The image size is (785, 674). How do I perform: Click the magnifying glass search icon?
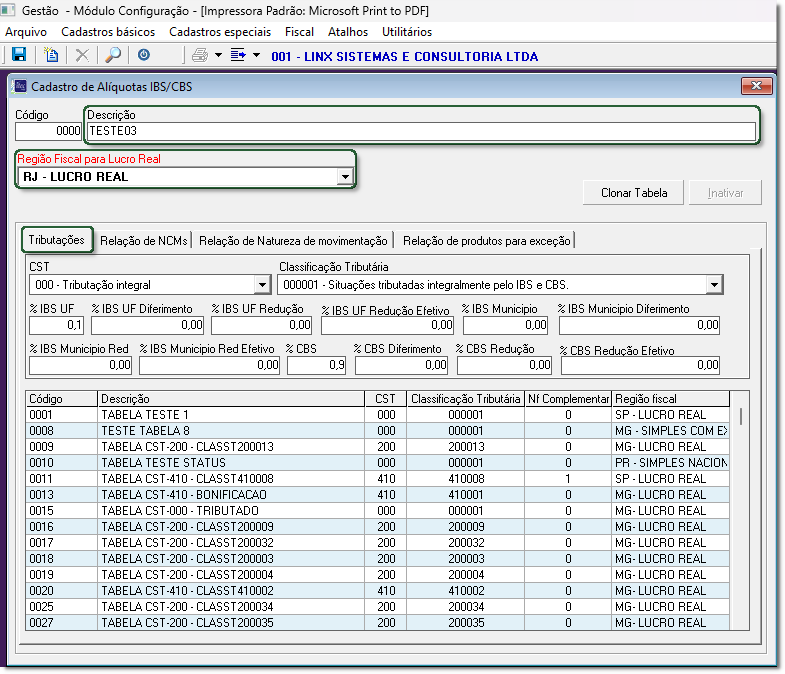112,56
